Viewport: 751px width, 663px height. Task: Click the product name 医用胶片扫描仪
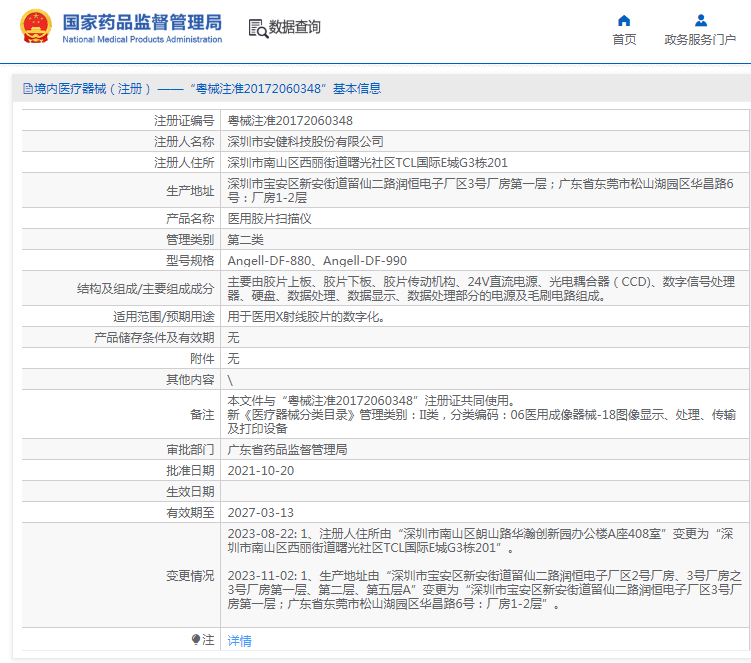click(x=270, y=218)
